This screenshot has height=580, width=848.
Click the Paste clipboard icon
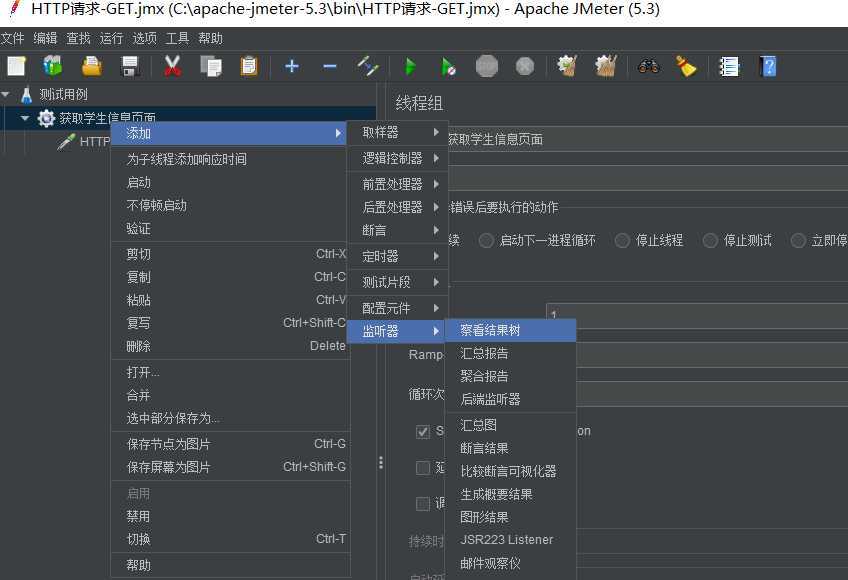coord(249,67)
